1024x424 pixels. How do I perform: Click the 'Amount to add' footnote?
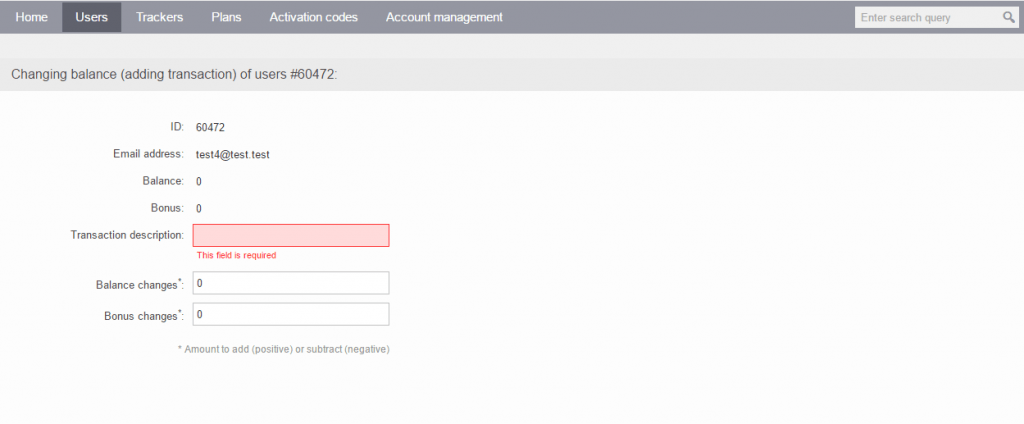(283, 350)
